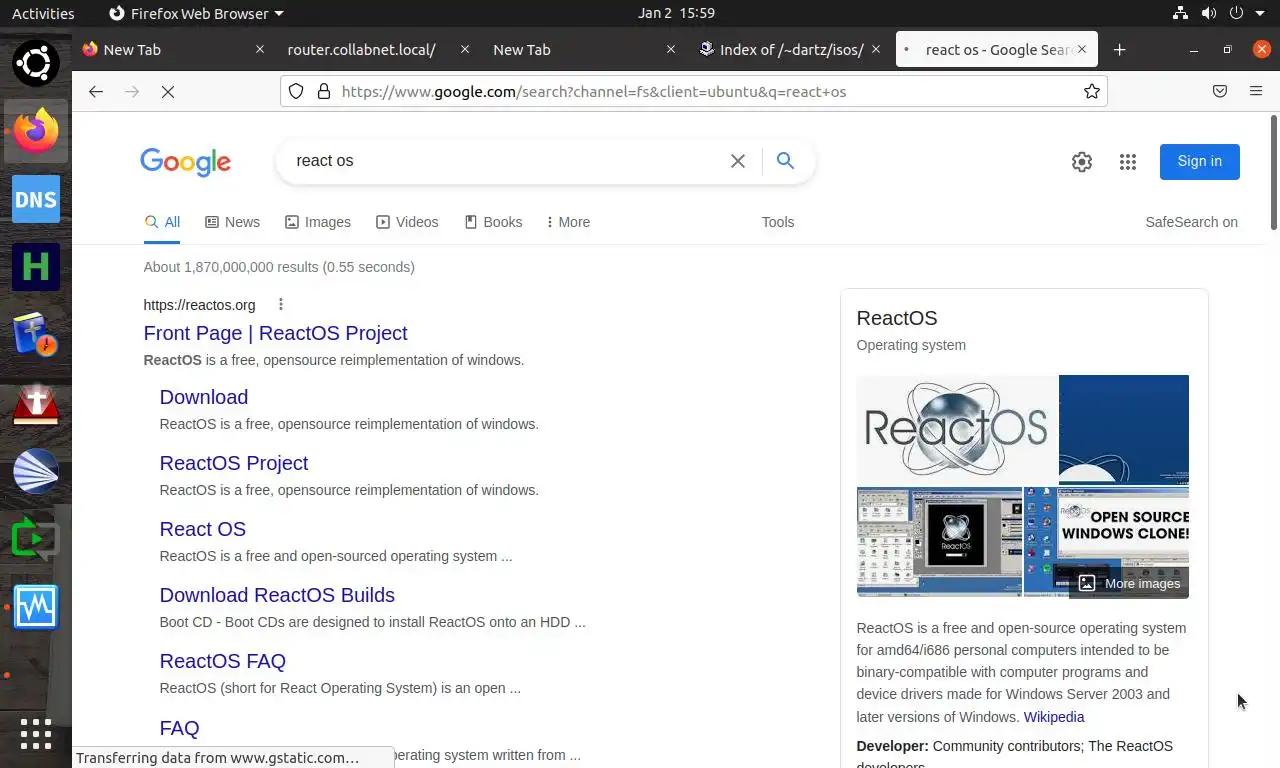This screenshot has height=768, width=1280.
Task: Click the Firefox back arrow button
Action: [x=96, y=91]
